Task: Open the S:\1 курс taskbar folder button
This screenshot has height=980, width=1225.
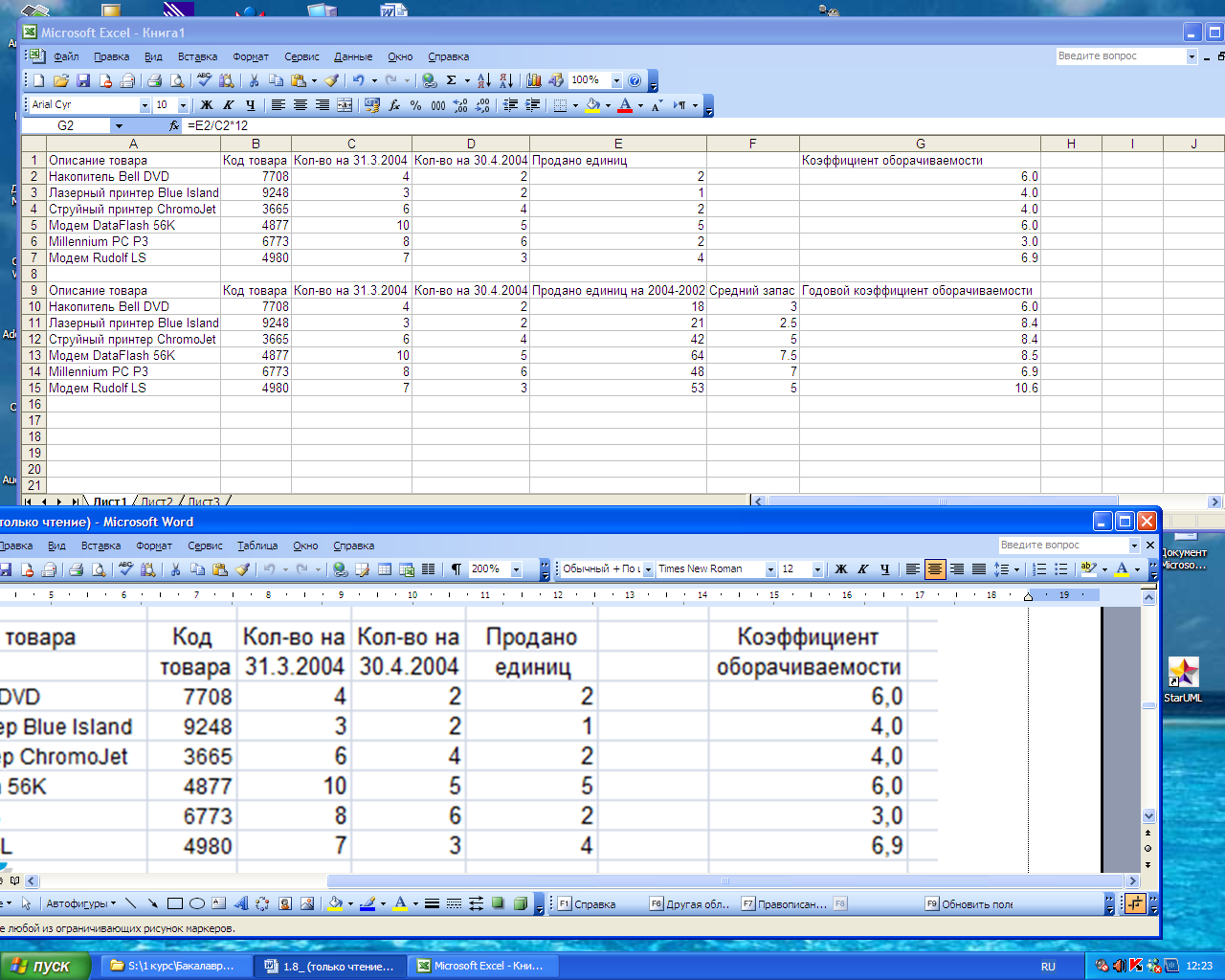Action: pyautogui.click(x=177, y=966)
